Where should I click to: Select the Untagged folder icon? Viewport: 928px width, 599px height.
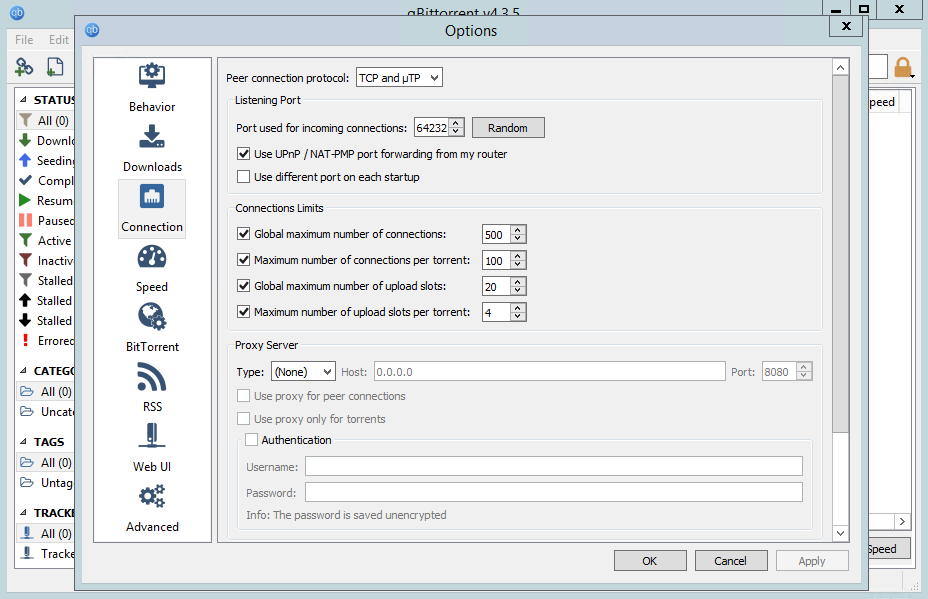coord(27,482)
